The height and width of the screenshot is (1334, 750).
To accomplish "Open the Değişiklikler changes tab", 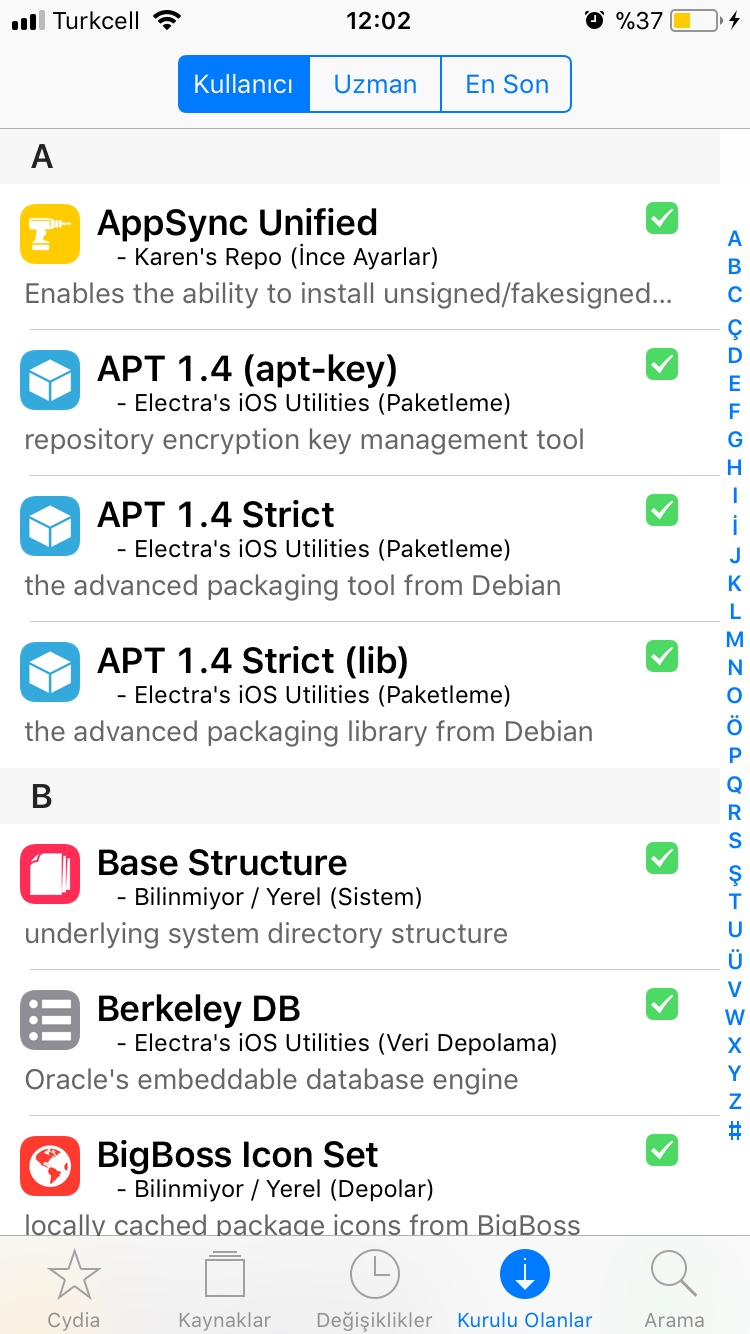I will [374, 1290].
